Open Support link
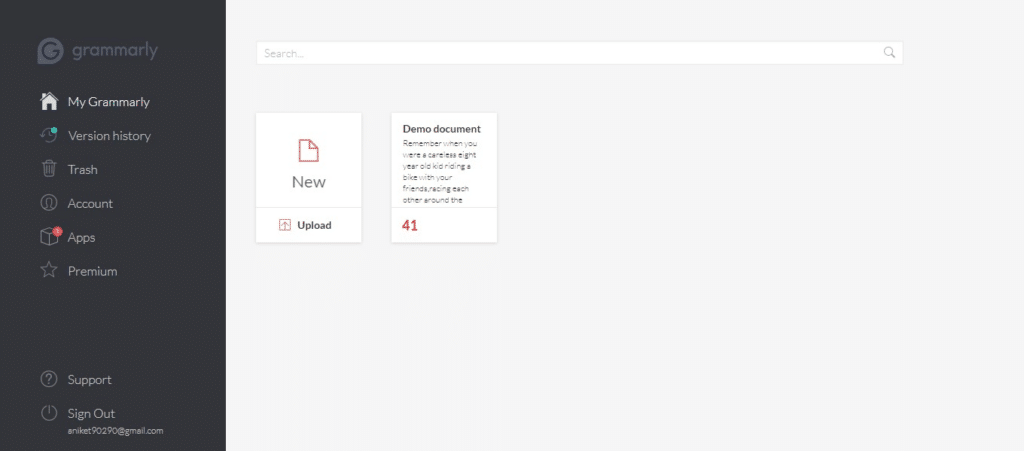Image resolution: width=1024 pixels, height=451 pixels. [x=89, y=380]
